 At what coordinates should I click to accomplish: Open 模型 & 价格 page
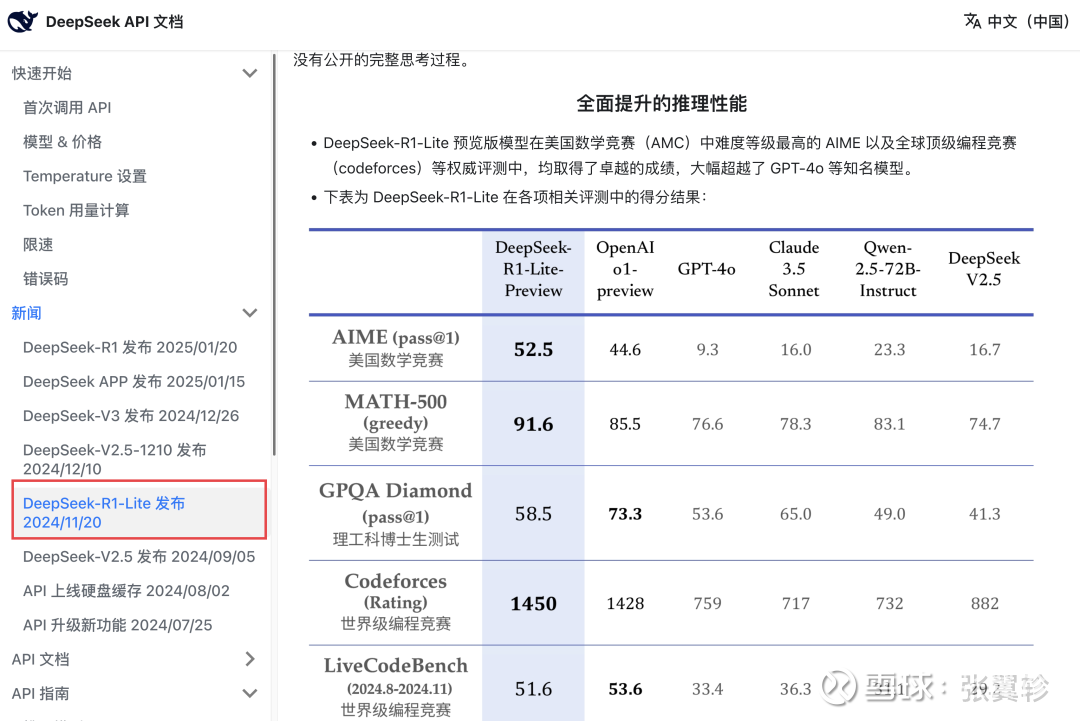tap(62, 142)
